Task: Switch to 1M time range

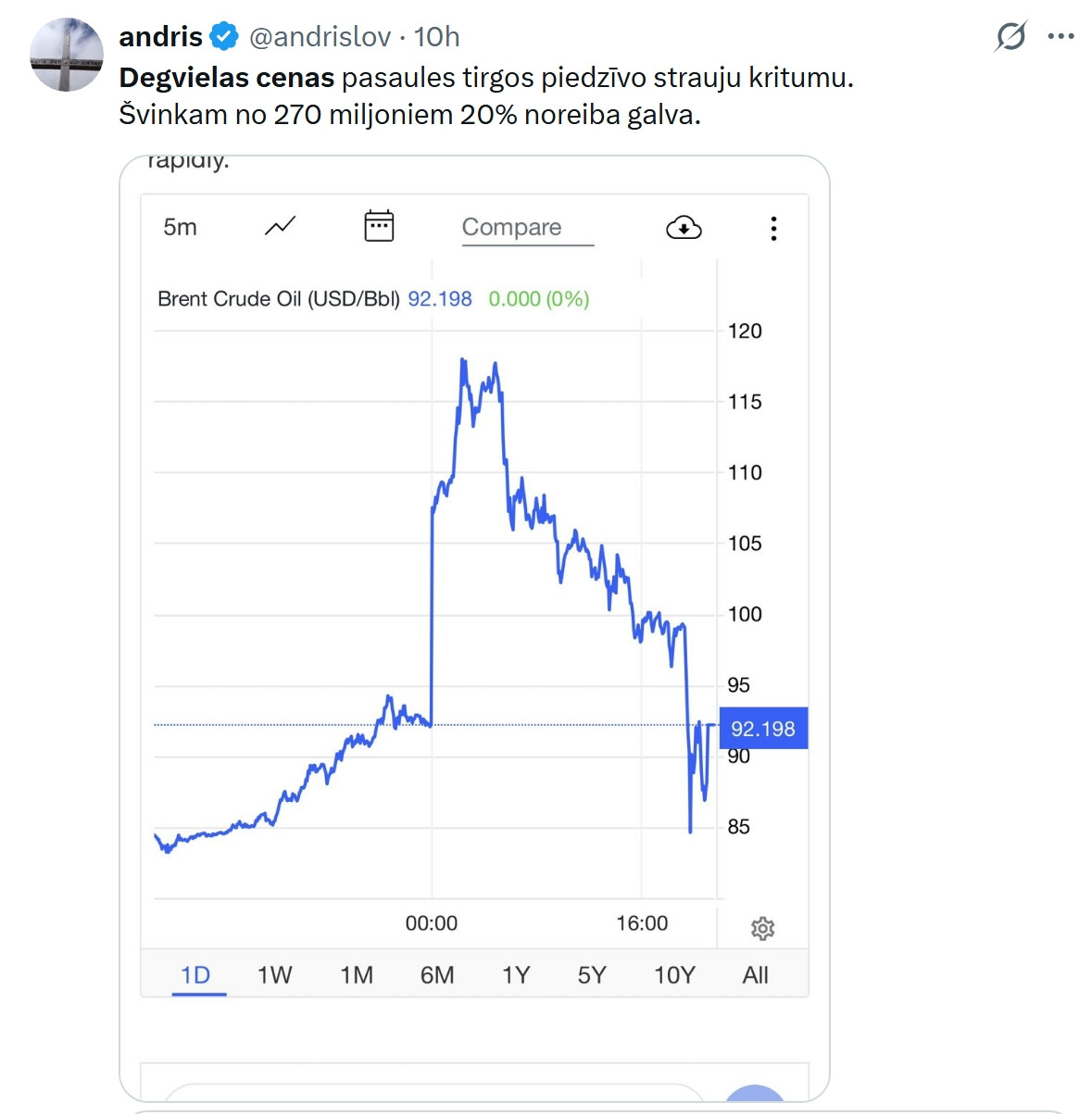Action: [x=357, y=975]
